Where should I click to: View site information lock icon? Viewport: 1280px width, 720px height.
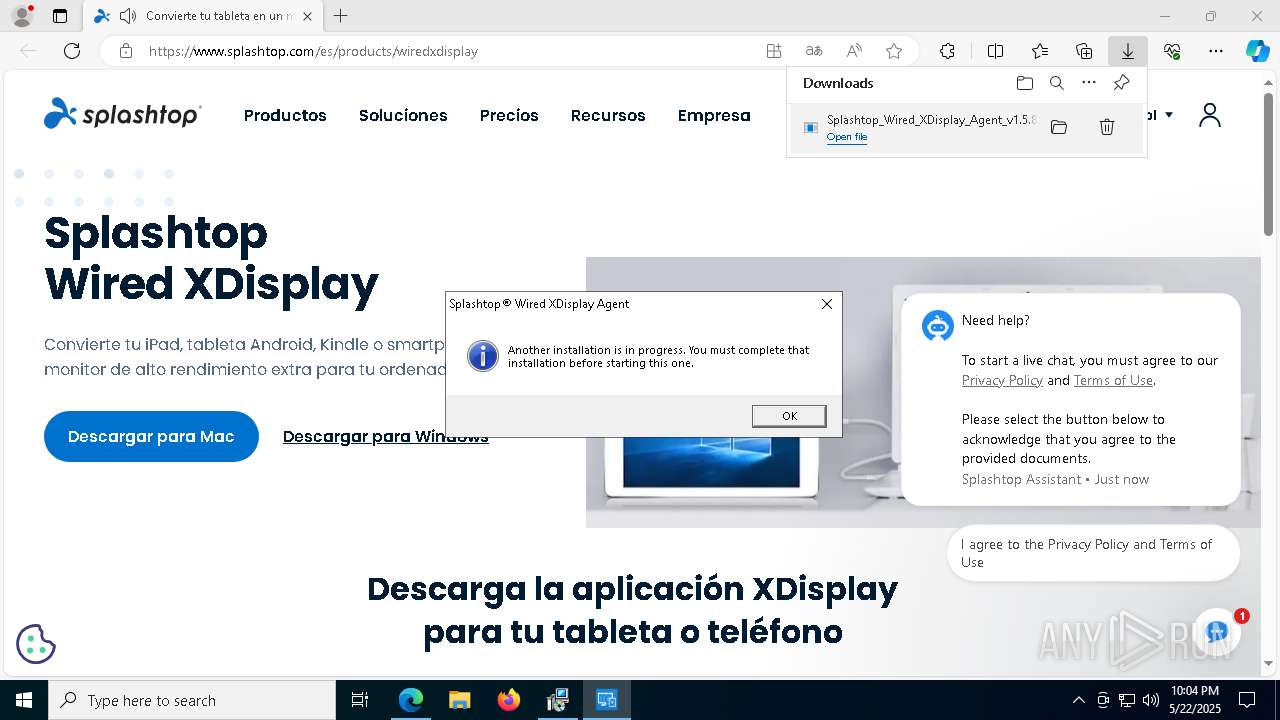(x=125, y=51)
